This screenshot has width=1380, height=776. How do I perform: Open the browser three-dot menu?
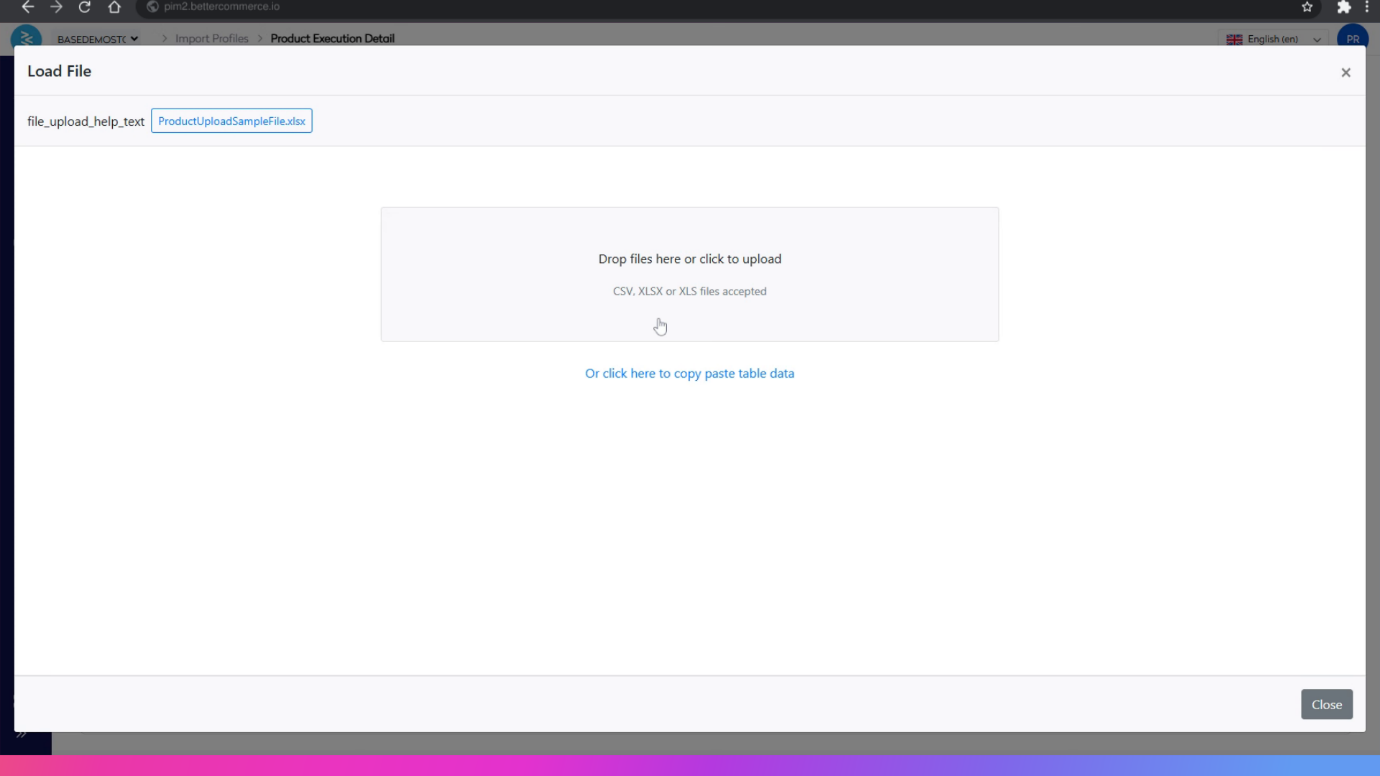[1367, 7]
